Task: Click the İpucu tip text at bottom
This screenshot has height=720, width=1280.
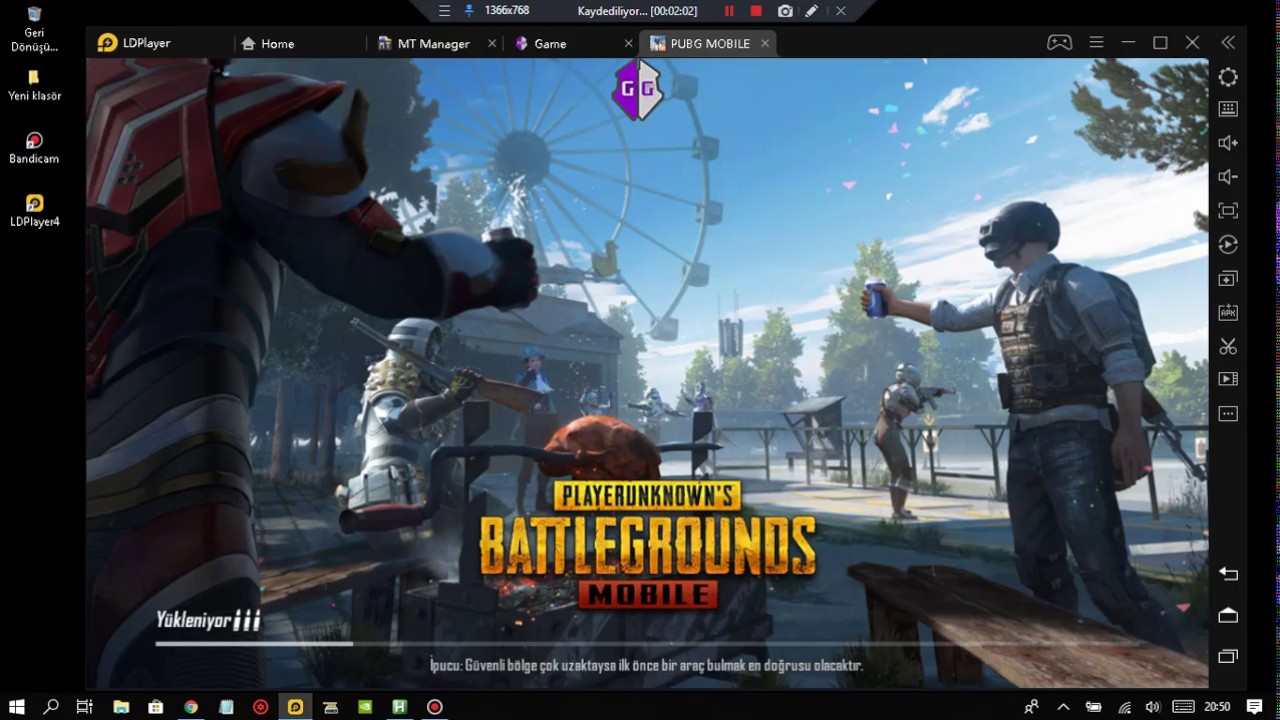Action: [x=646, y=665]
